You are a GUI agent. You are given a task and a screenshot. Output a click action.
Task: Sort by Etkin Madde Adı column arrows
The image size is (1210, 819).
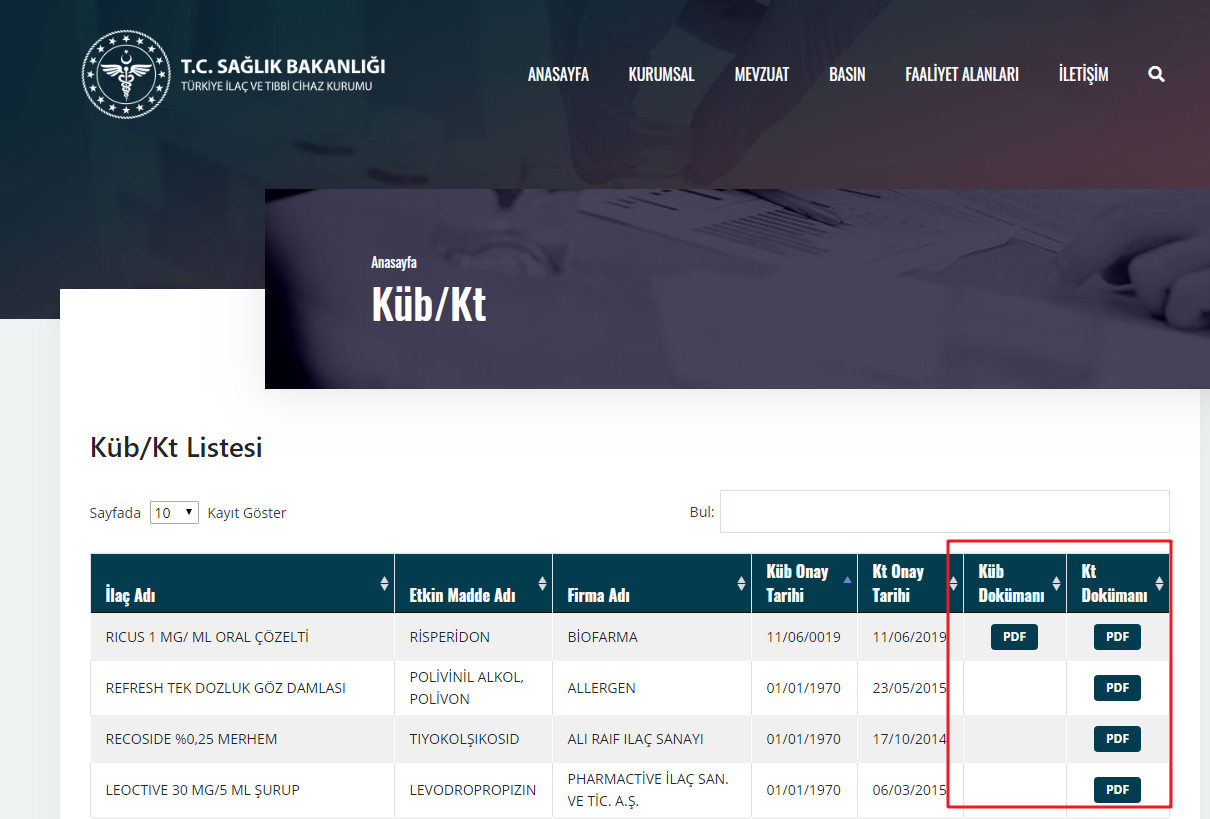click(x=543, y=583)
